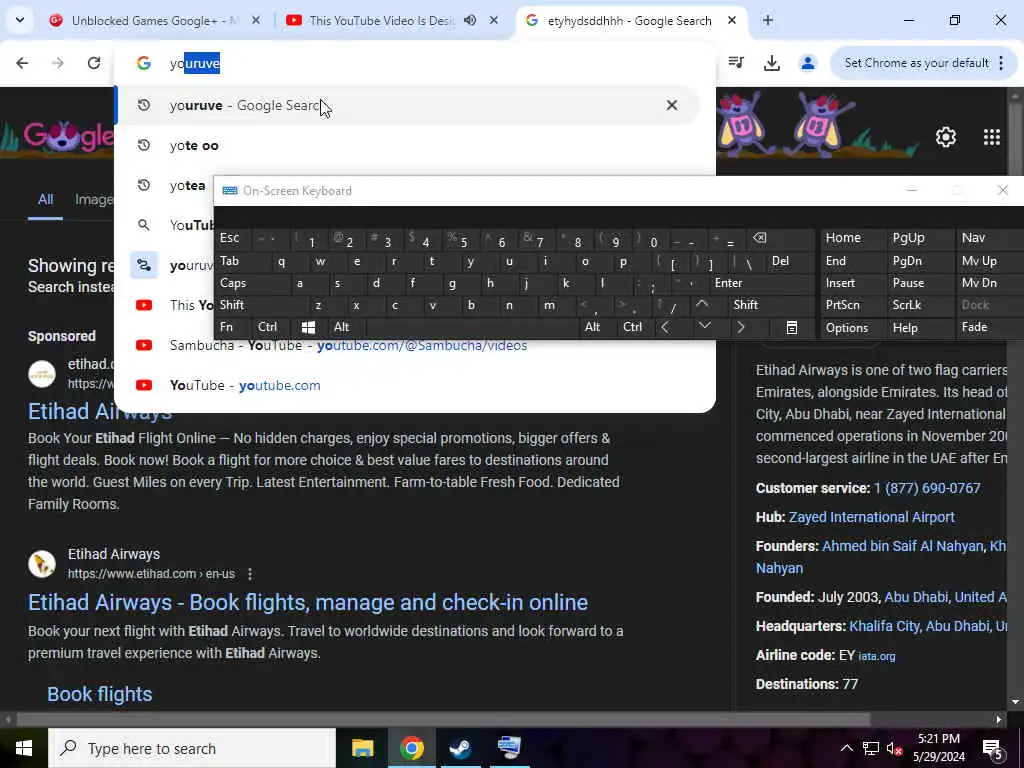1024x768 pixels.
Task: Open the Chrome profile avatar icon
Action: click(808, 63)
